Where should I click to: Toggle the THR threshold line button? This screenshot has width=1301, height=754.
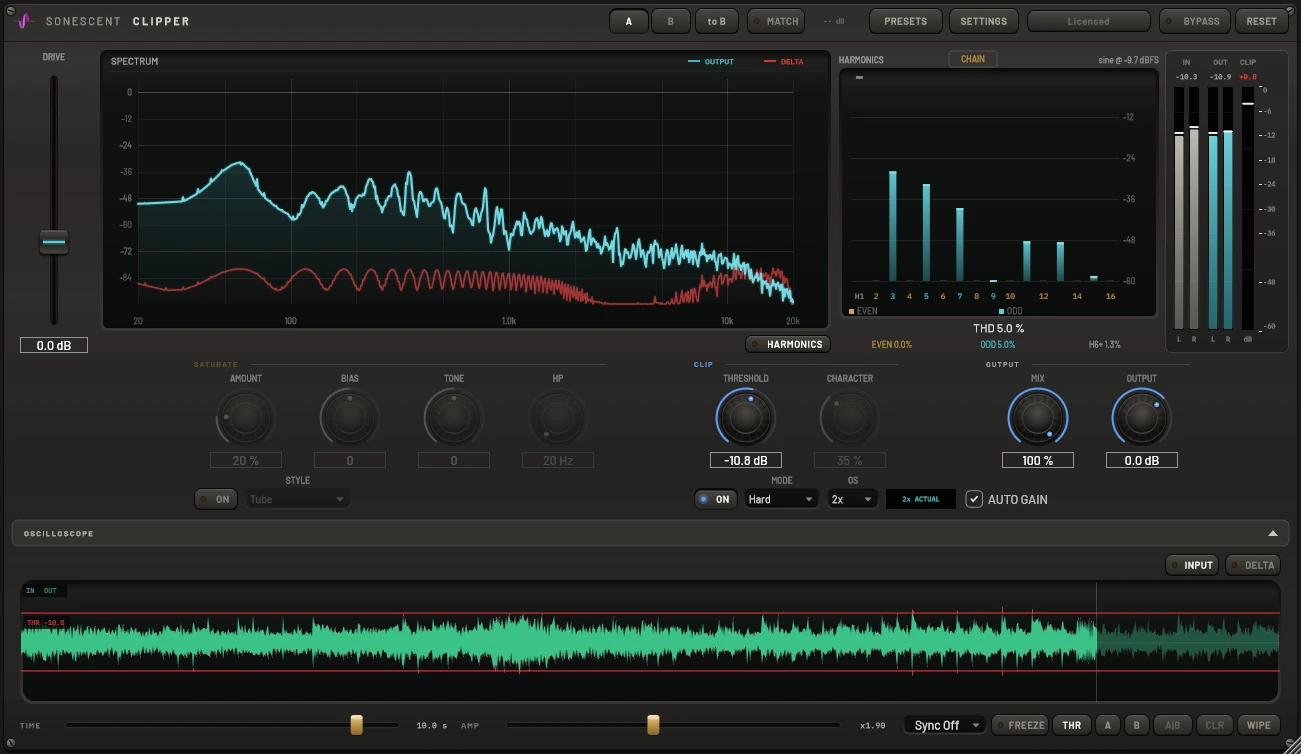click(x=1071, y=725)
